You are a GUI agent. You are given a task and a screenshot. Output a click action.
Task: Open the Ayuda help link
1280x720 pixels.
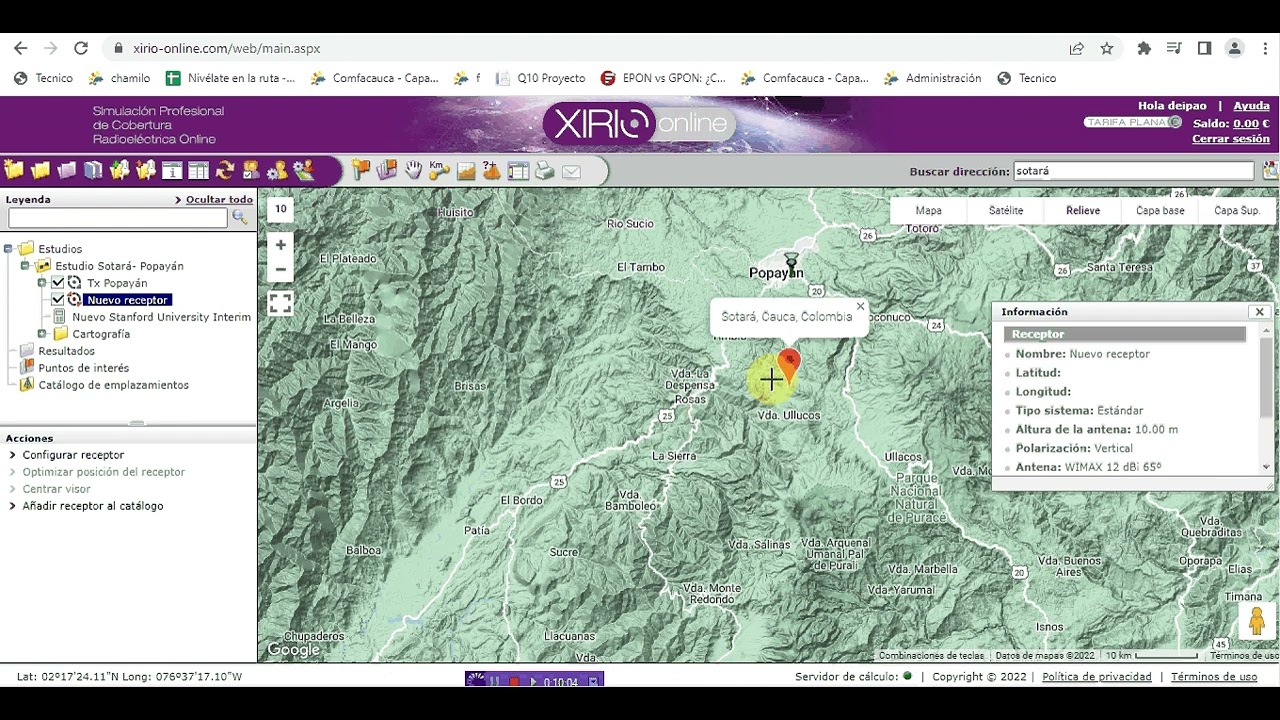pos(1251,106)
